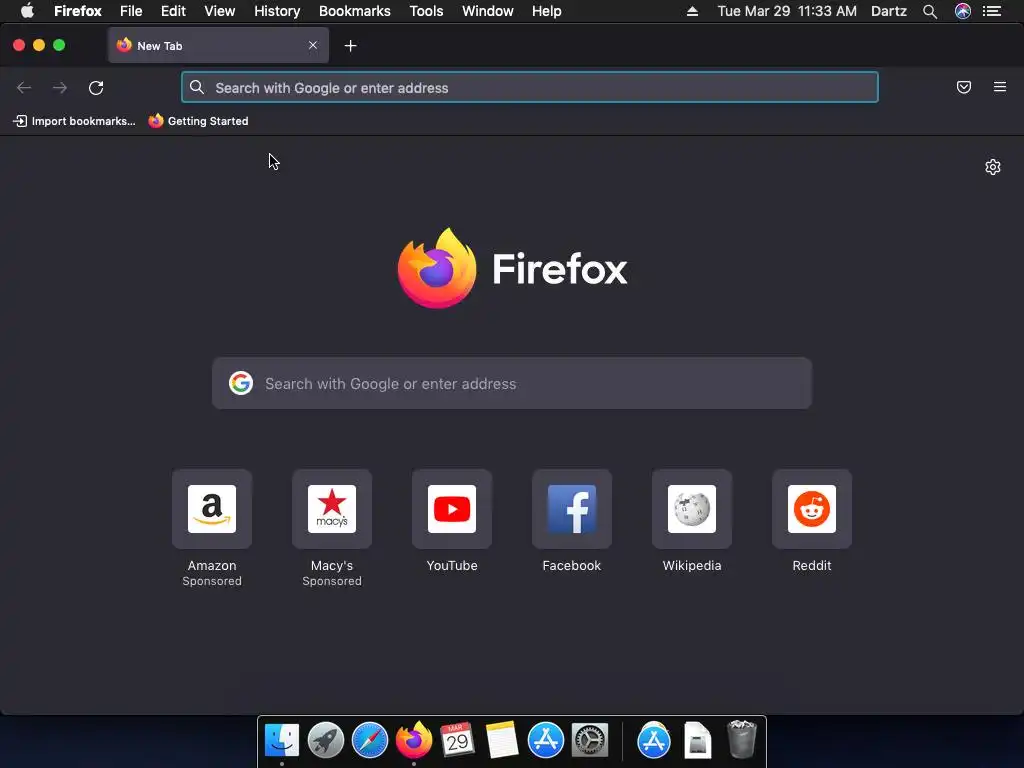Image resolution: width=1024 pixels, height=768 pixels.
Task: Open Launchpad from the Dock
Action: point(326,740)
